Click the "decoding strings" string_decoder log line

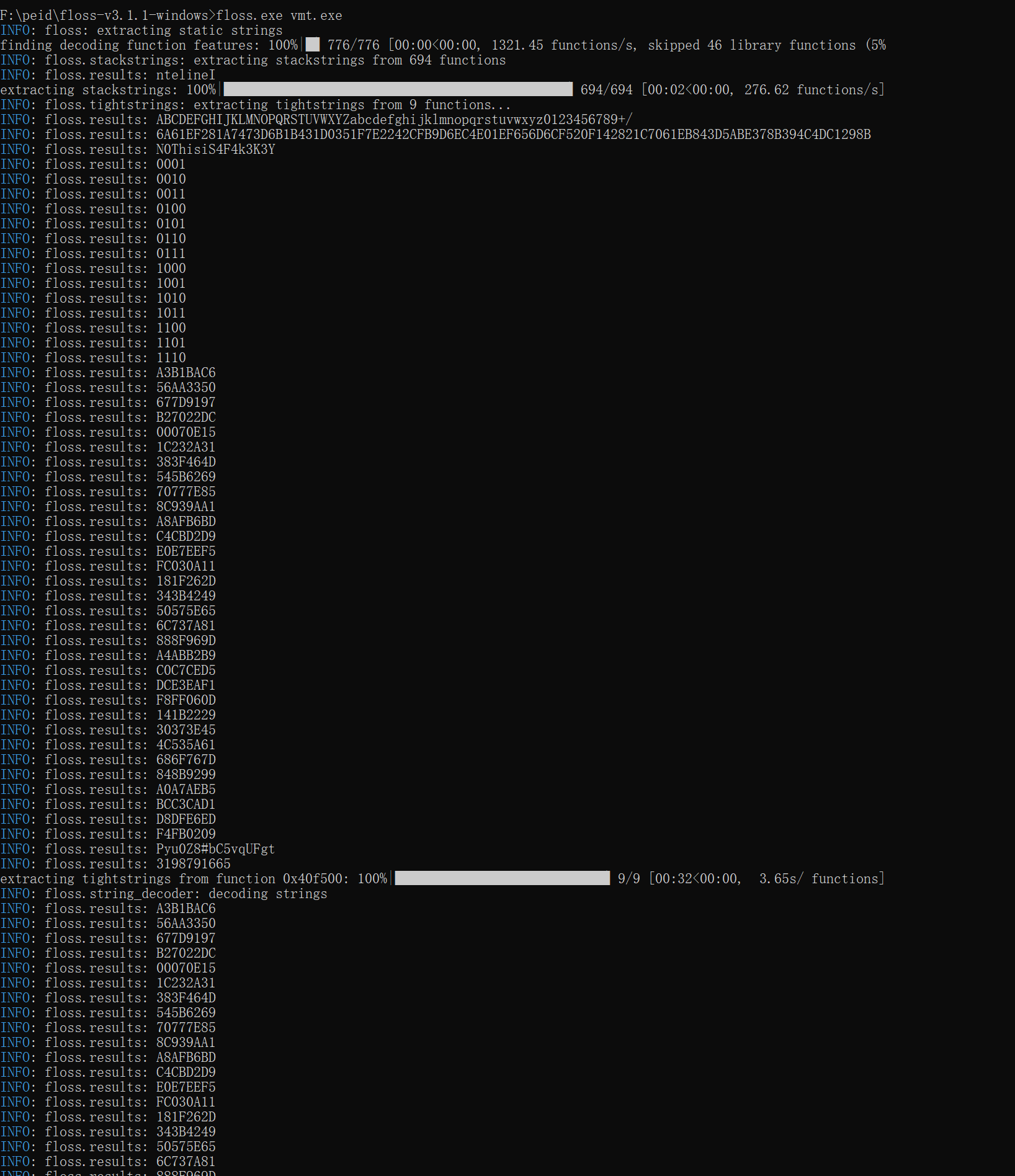pyautogui.click(x=164, y=894)
